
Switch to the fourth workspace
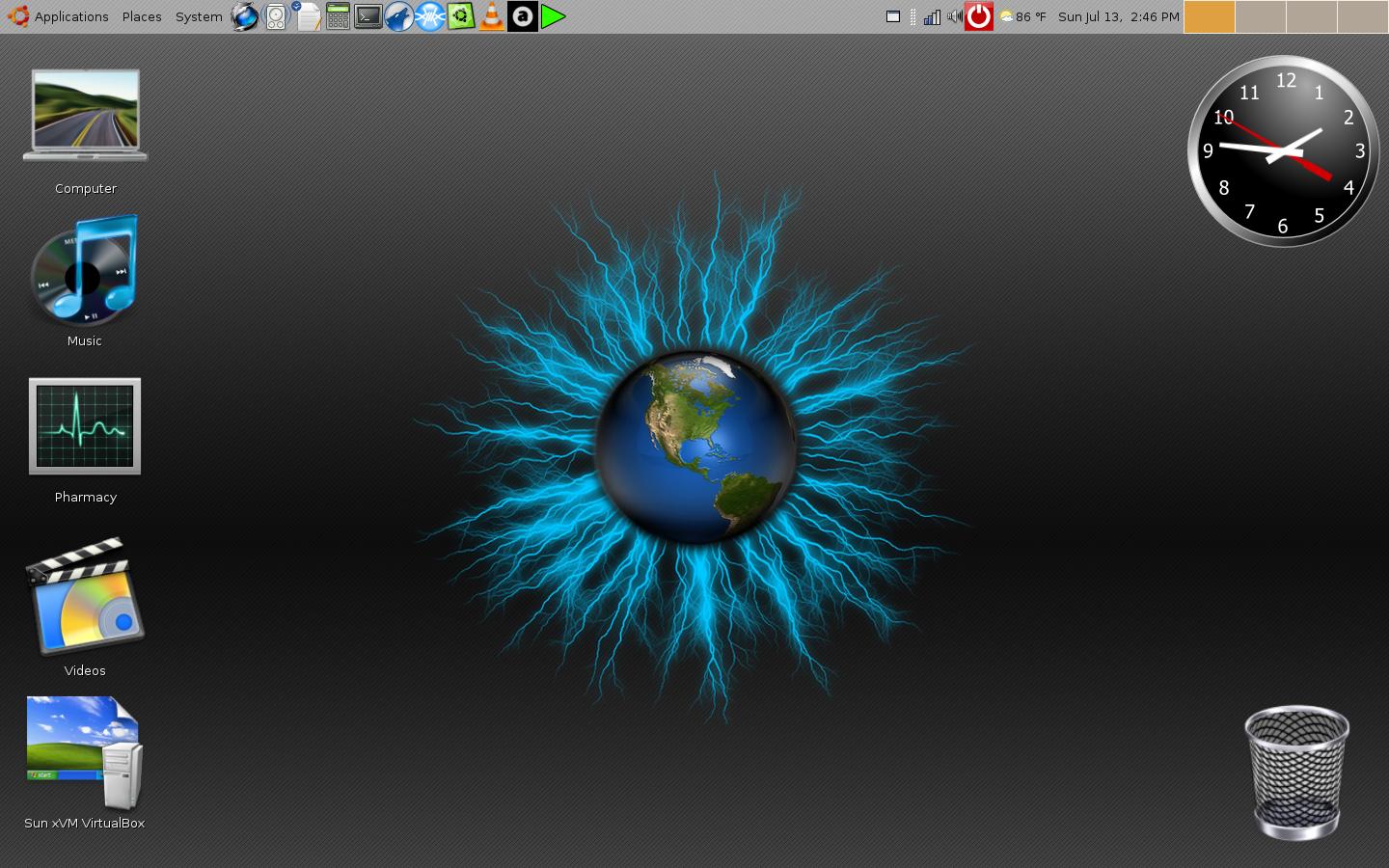point(1362,16)
